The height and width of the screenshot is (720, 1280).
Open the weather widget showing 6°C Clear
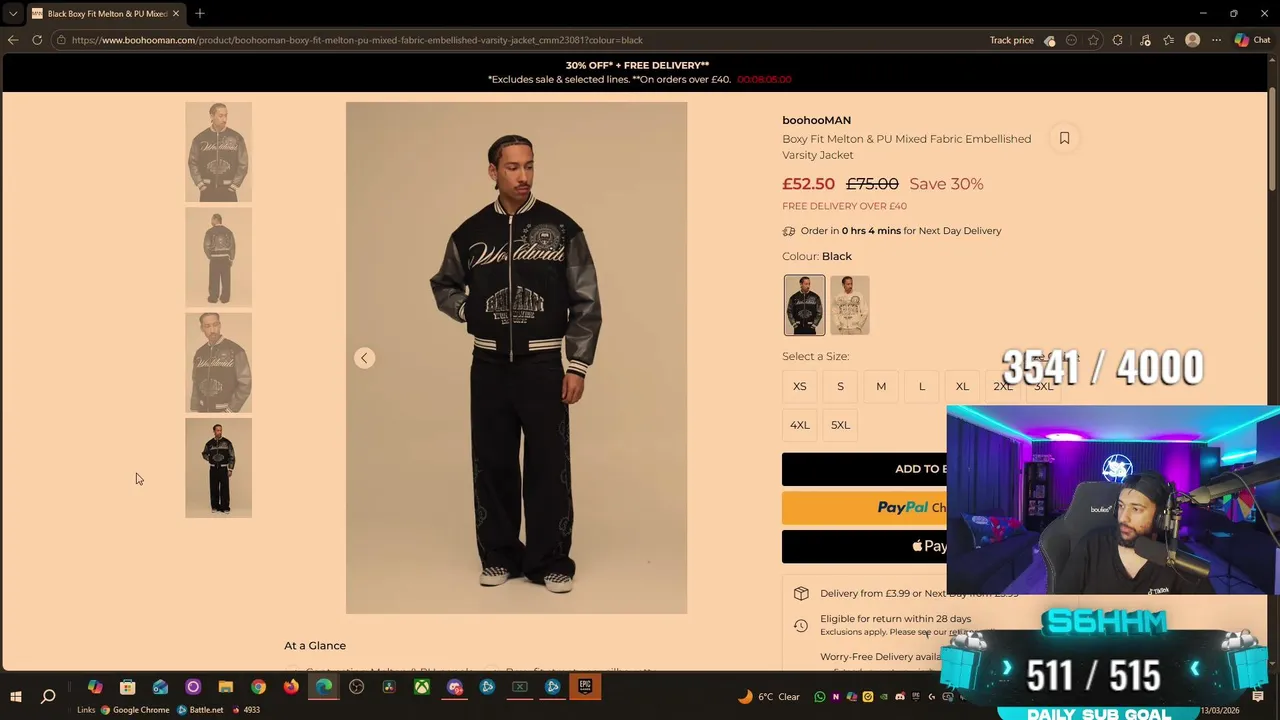coord(769,696)
